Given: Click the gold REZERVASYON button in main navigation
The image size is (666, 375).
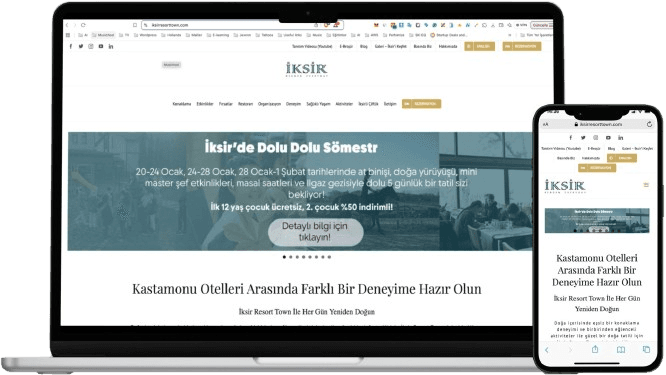Looking at the screenshot, I should (x=421, y=104).
